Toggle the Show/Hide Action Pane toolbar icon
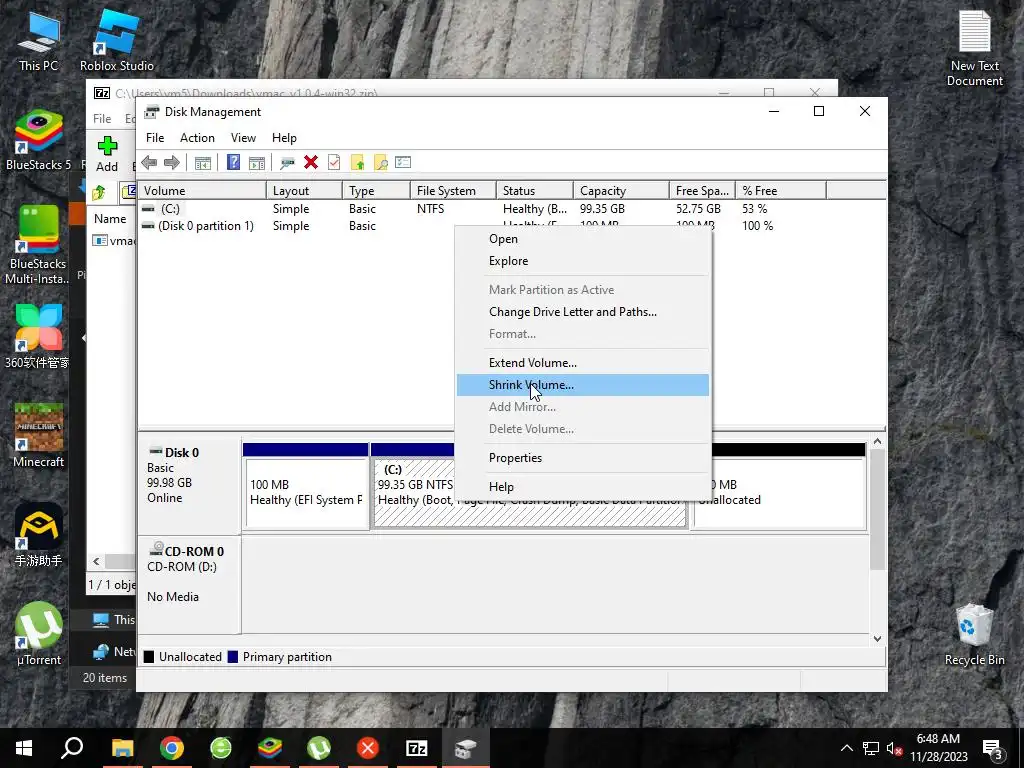 pyautogui.click(x=257, y=163)
